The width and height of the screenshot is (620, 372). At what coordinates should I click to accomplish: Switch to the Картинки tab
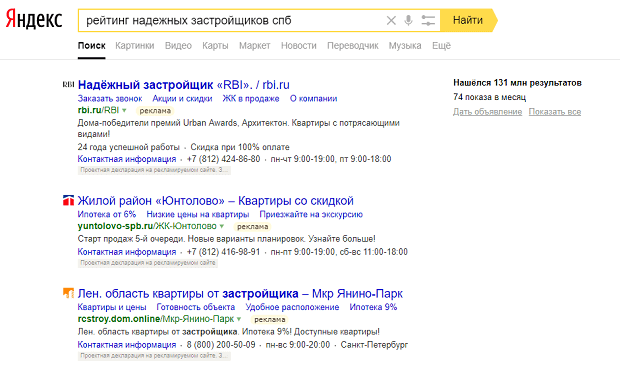[135, 46]
